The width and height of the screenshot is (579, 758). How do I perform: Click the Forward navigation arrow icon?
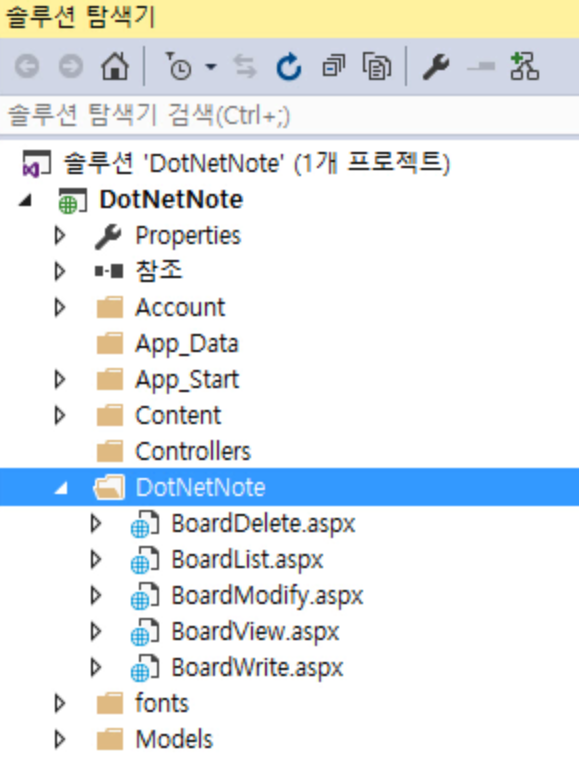71,66
